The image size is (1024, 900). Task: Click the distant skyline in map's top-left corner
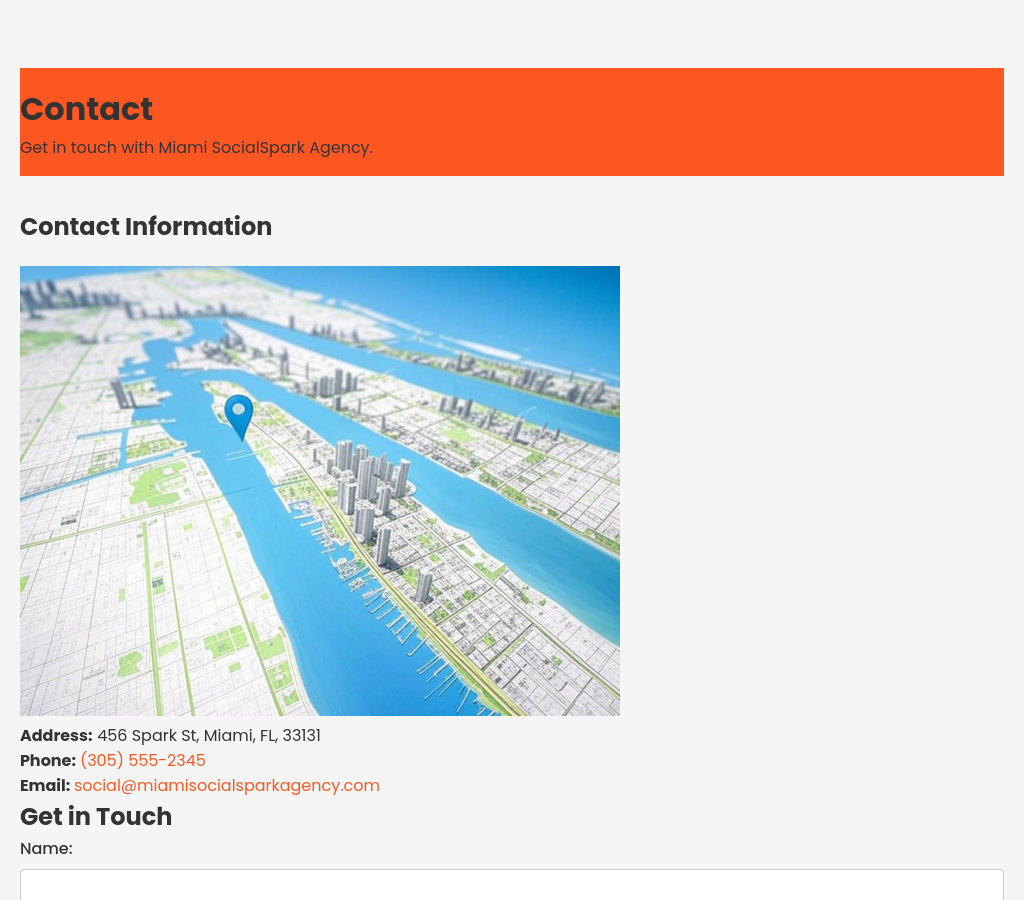click(60, 295)
